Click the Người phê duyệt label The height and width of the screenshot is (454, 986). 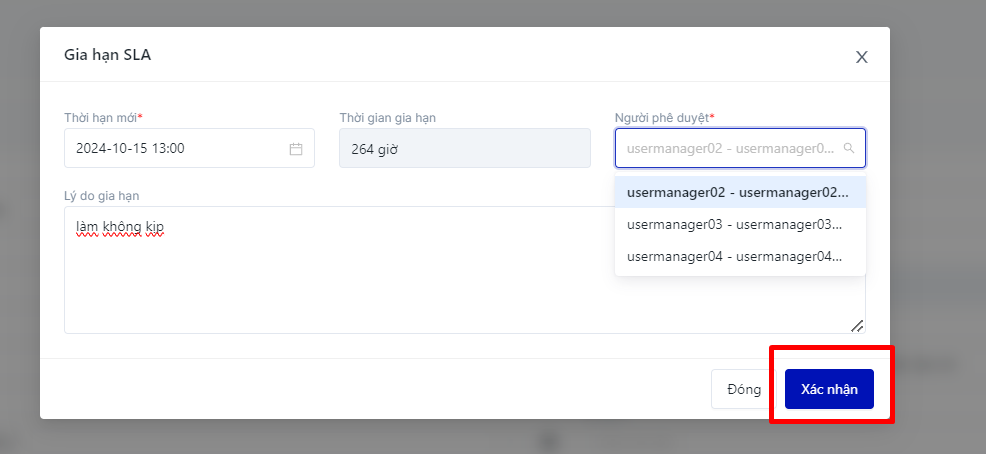click(662, 118)
